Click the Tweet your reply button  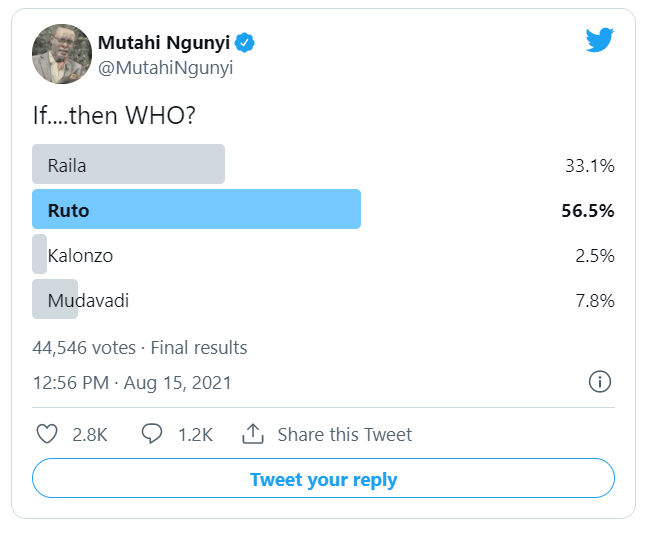[323, 478]
